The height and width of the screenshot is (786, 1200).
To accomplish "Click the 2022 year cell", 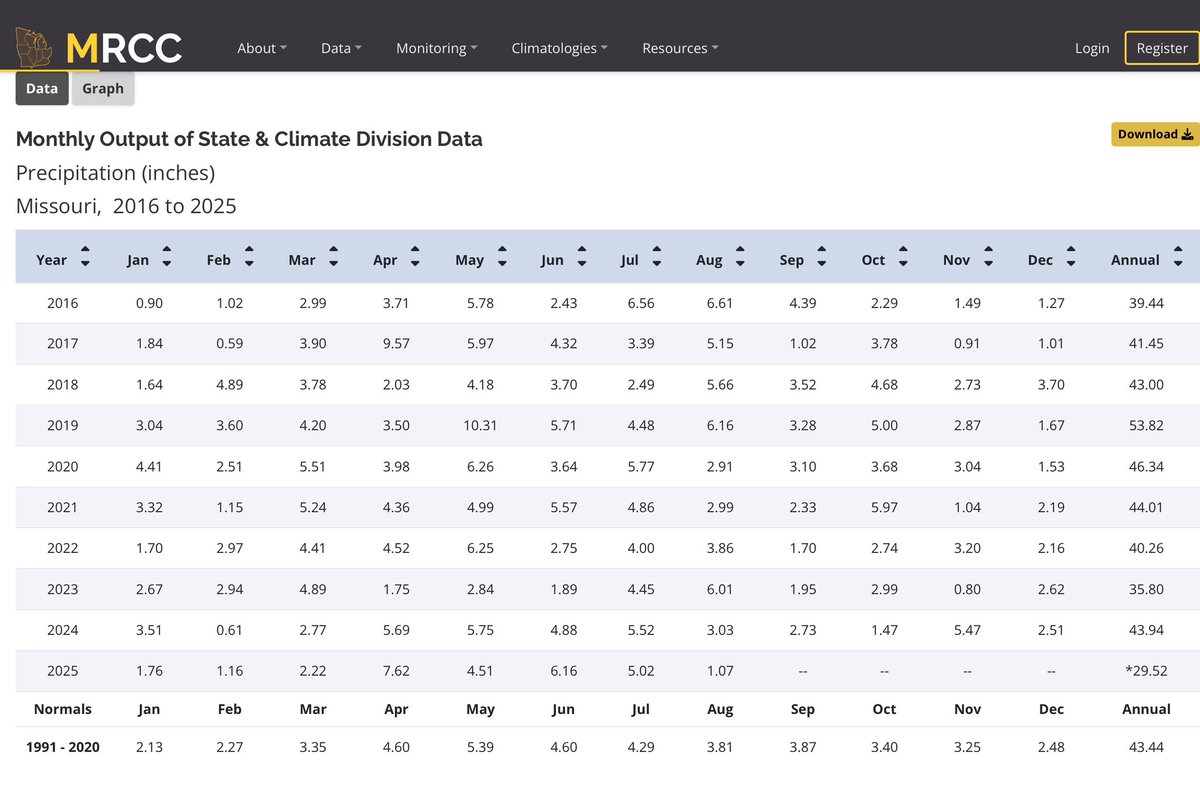I will 62,548.
